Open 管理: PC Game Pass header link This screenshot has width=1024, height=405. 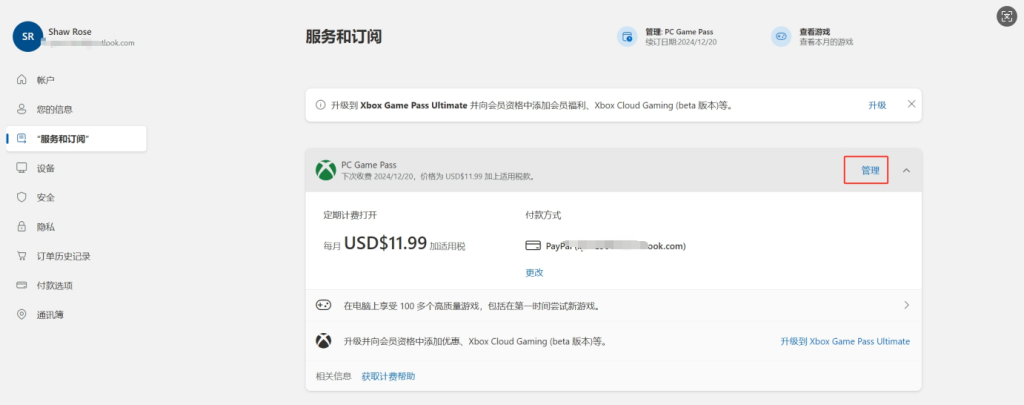[x=679, y=31]
